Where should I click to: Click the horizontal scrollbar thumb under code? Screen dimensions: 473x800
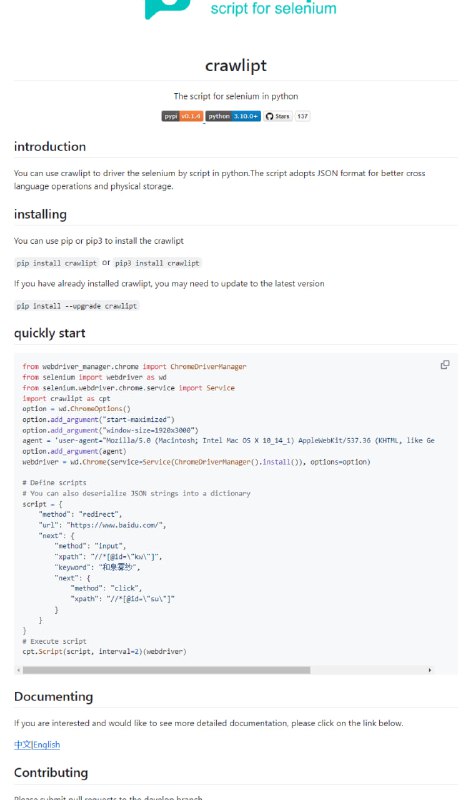pos(166,670)
